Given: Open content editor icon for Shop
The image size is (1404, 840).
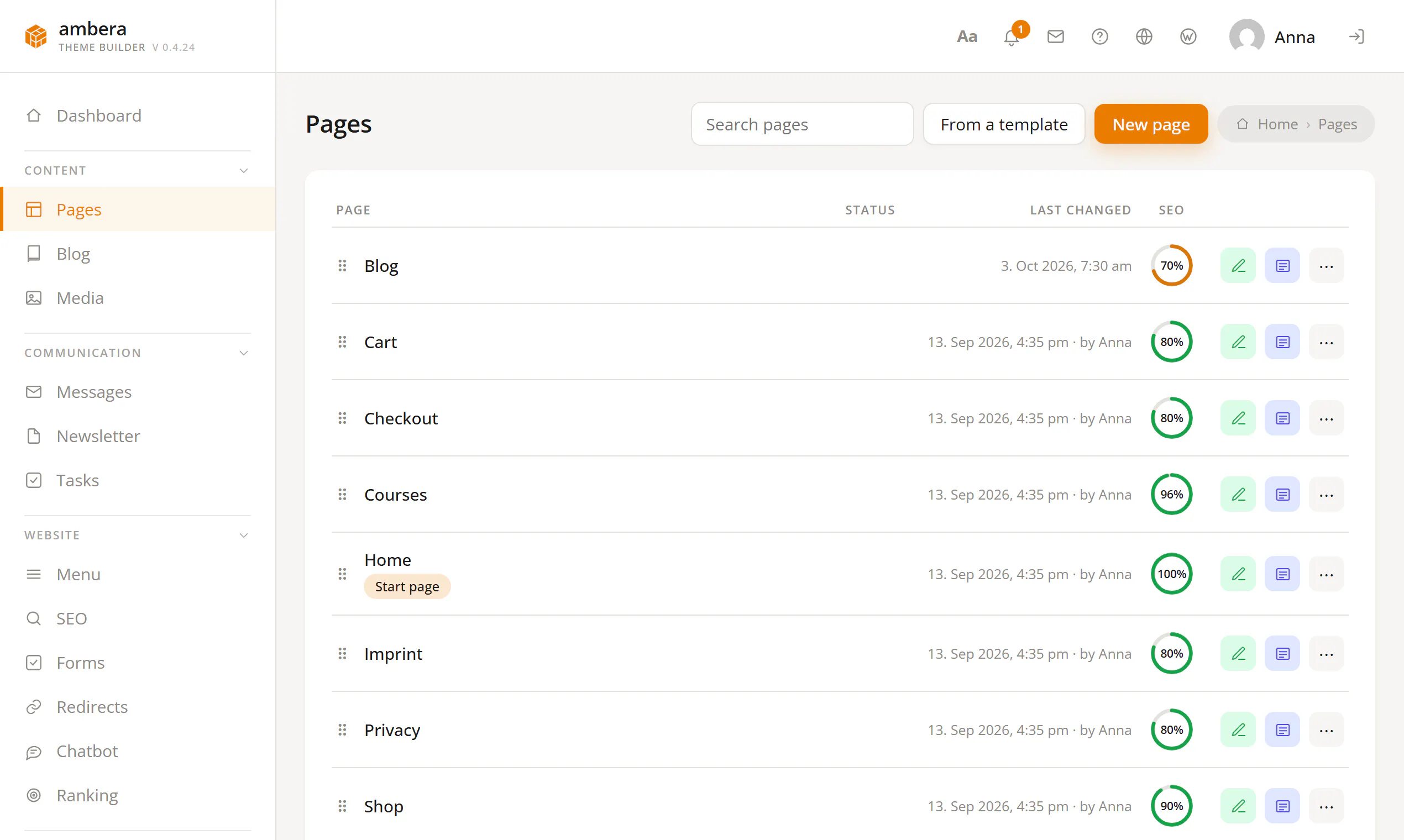Looking at the screenshot, I should click(1282, 806).
